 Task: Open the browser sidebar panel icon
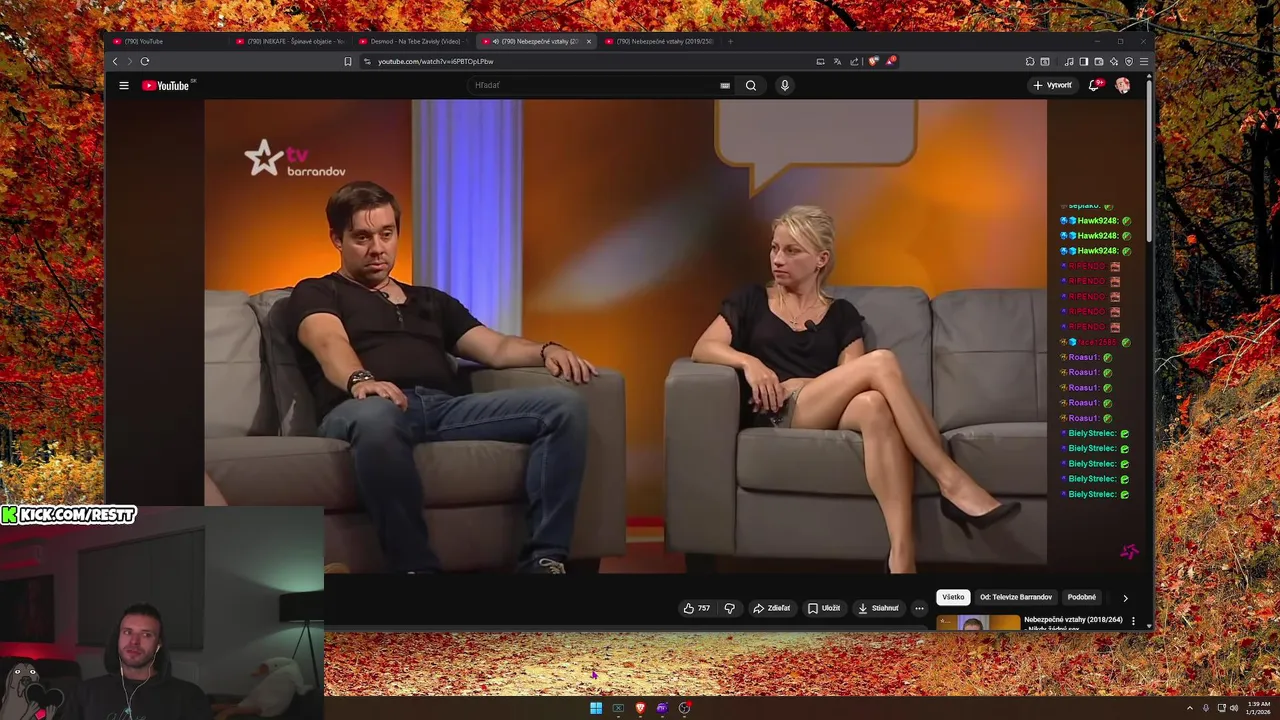tap(1084, 61)
